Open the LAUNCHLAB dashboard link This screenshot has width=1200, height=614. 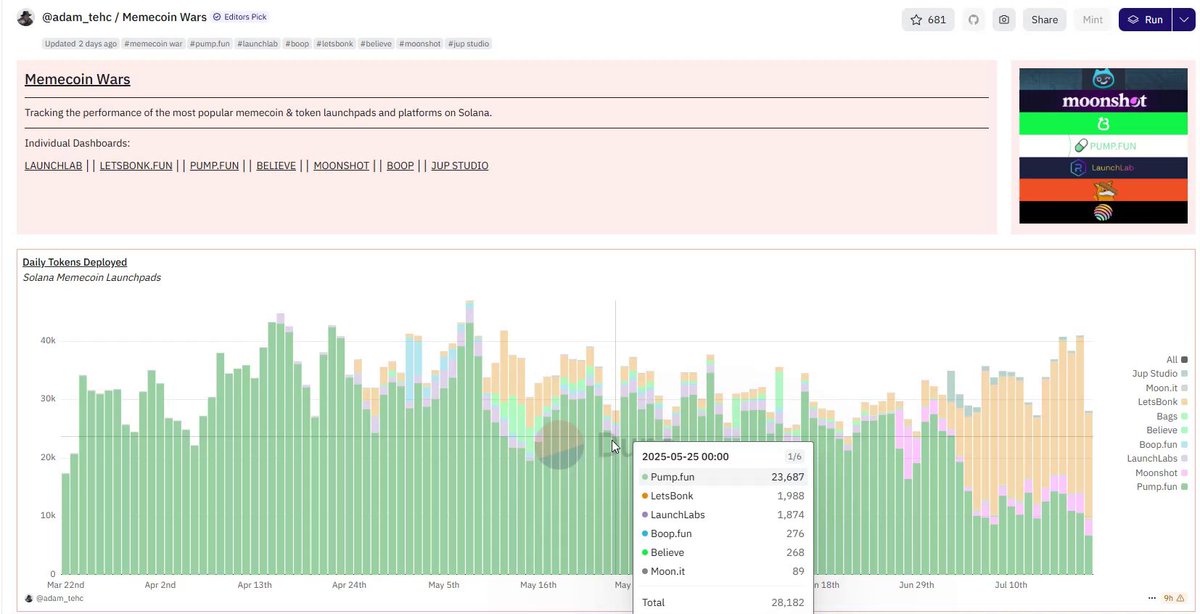click(53, 166)
